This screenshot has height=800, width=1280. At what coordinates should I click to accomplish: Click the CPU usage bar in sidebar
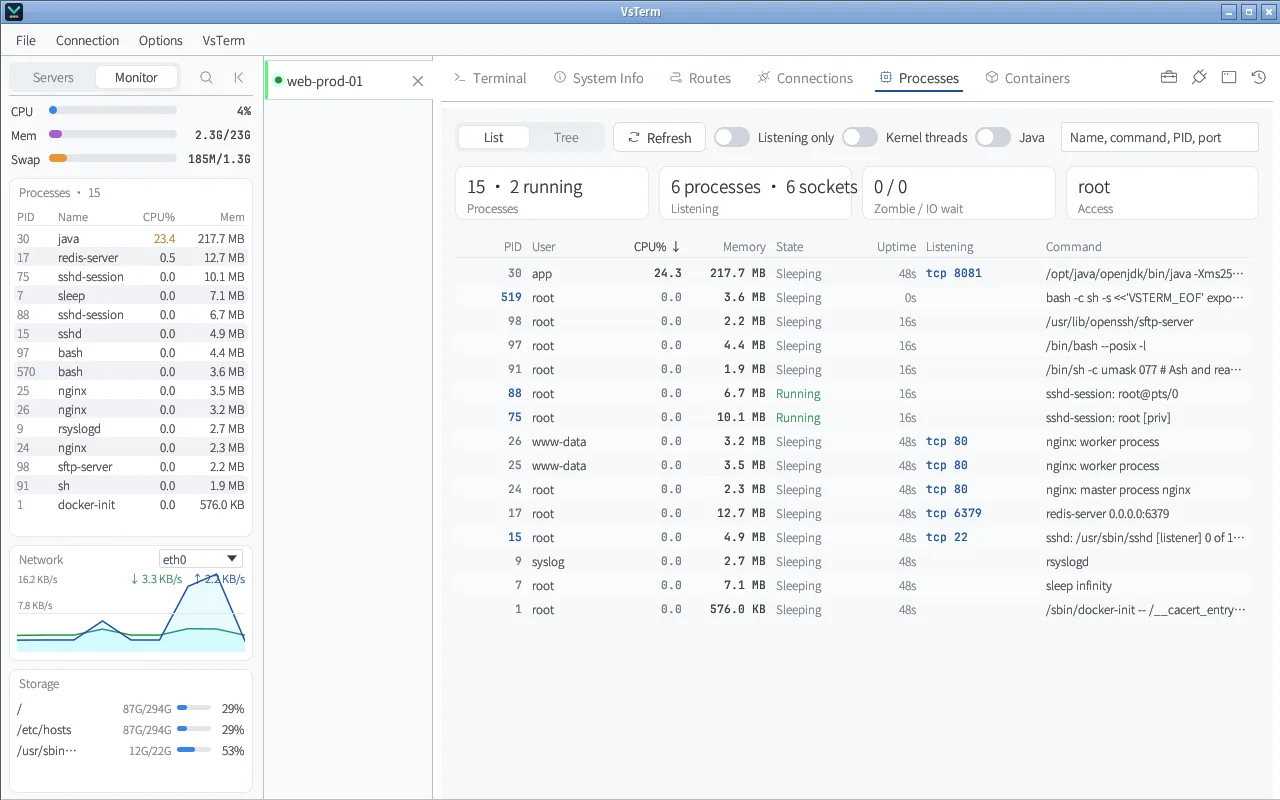tap(113, 110)
